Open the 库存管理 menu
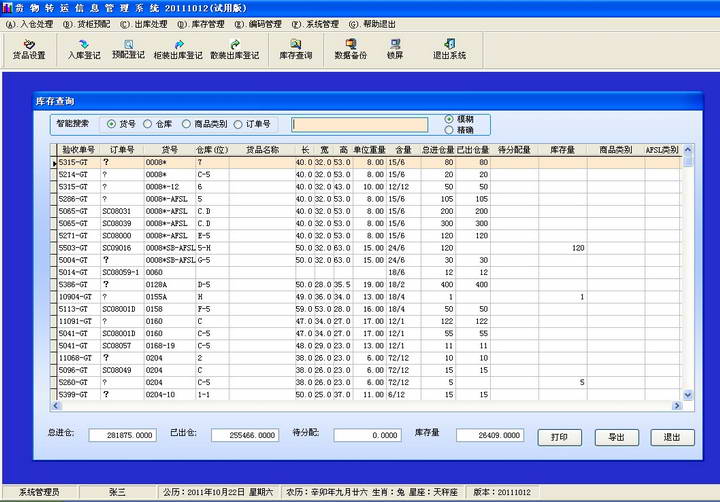The height and width of the screenshot is (502, 720). tap(201, 24)
